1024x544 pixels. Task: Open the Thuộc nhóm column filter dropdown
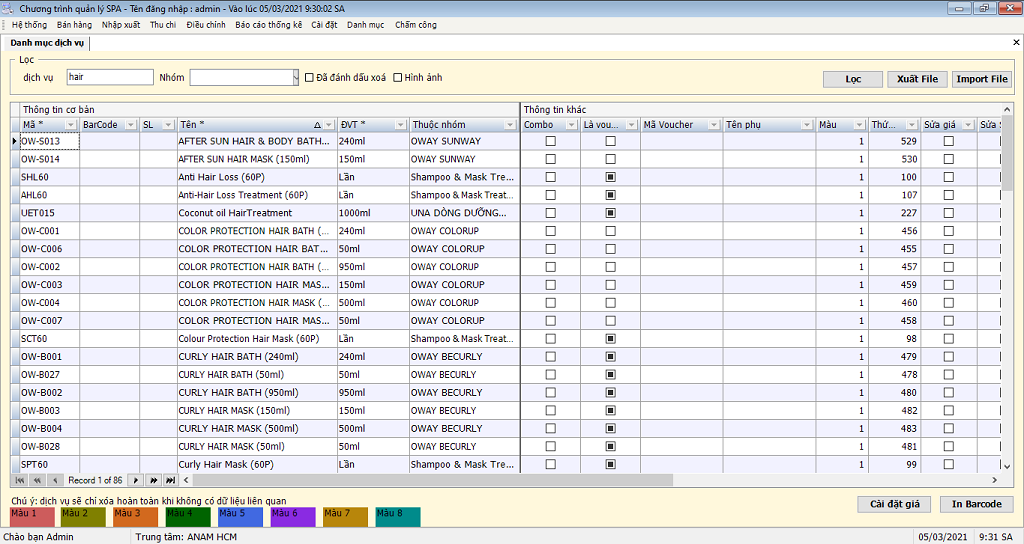click(x=511, y=125)
